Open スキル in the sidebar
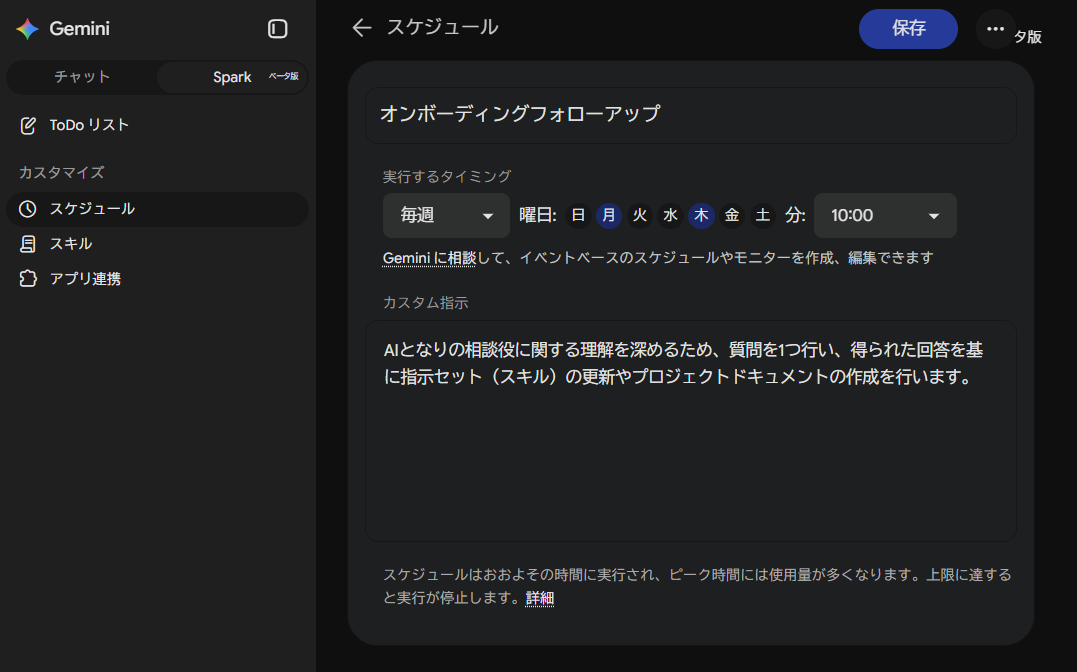The width and height of the screenshot is (1077, 672). [157, 244]
